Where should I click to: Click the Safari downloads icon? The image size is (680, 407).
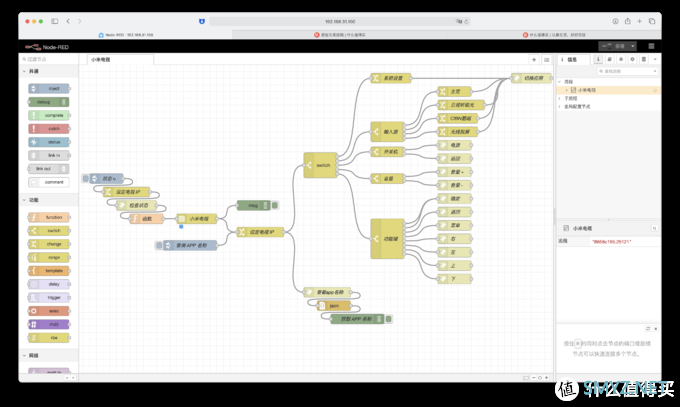click(614, 21)
